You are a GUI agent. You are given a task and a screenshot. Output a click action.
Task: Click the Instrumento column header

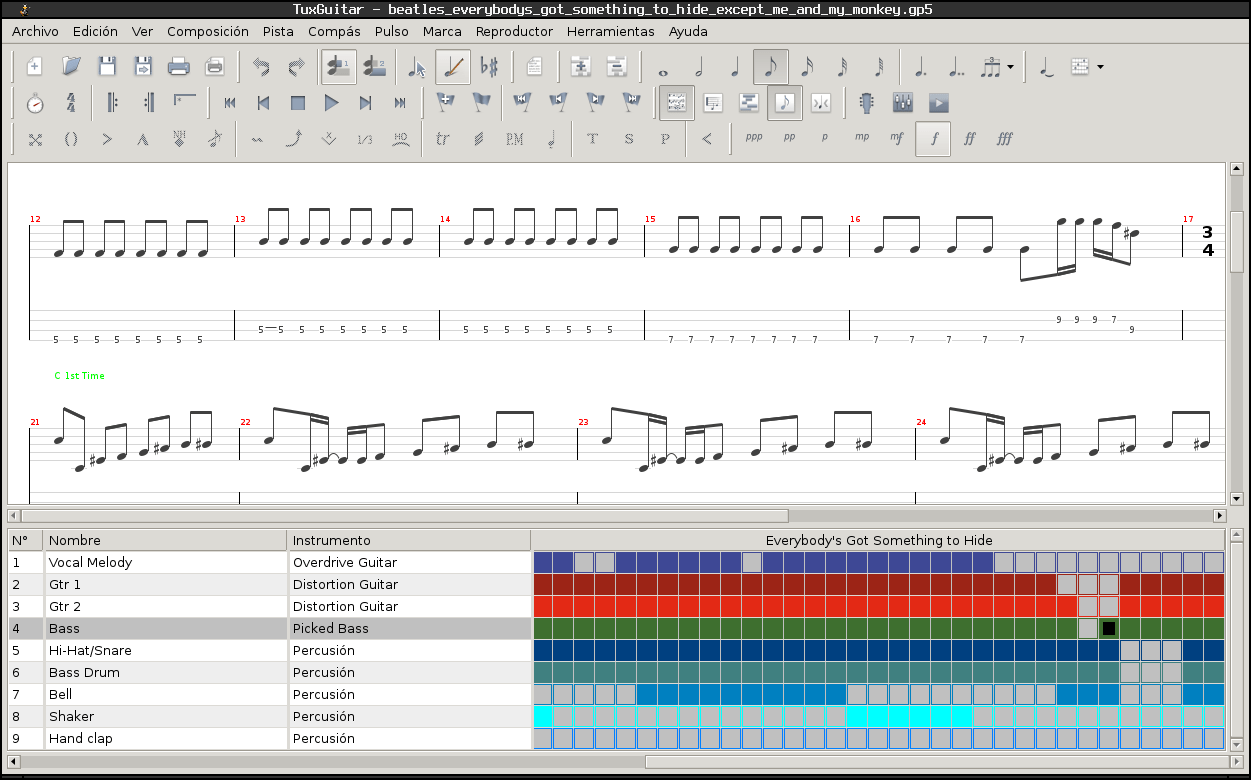click(x=331, y=541)
